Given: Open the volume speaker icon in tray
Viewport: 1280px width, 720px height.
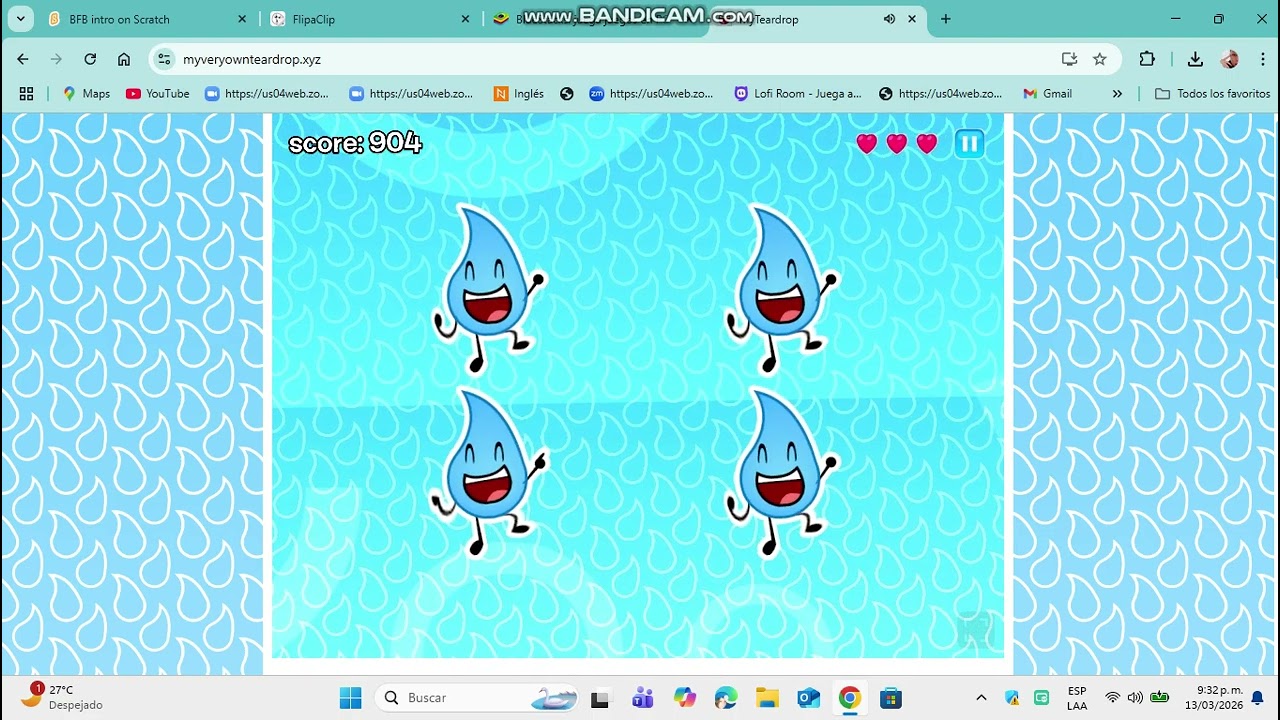Looking at the screenshot, I should [x=1135, y=698].
